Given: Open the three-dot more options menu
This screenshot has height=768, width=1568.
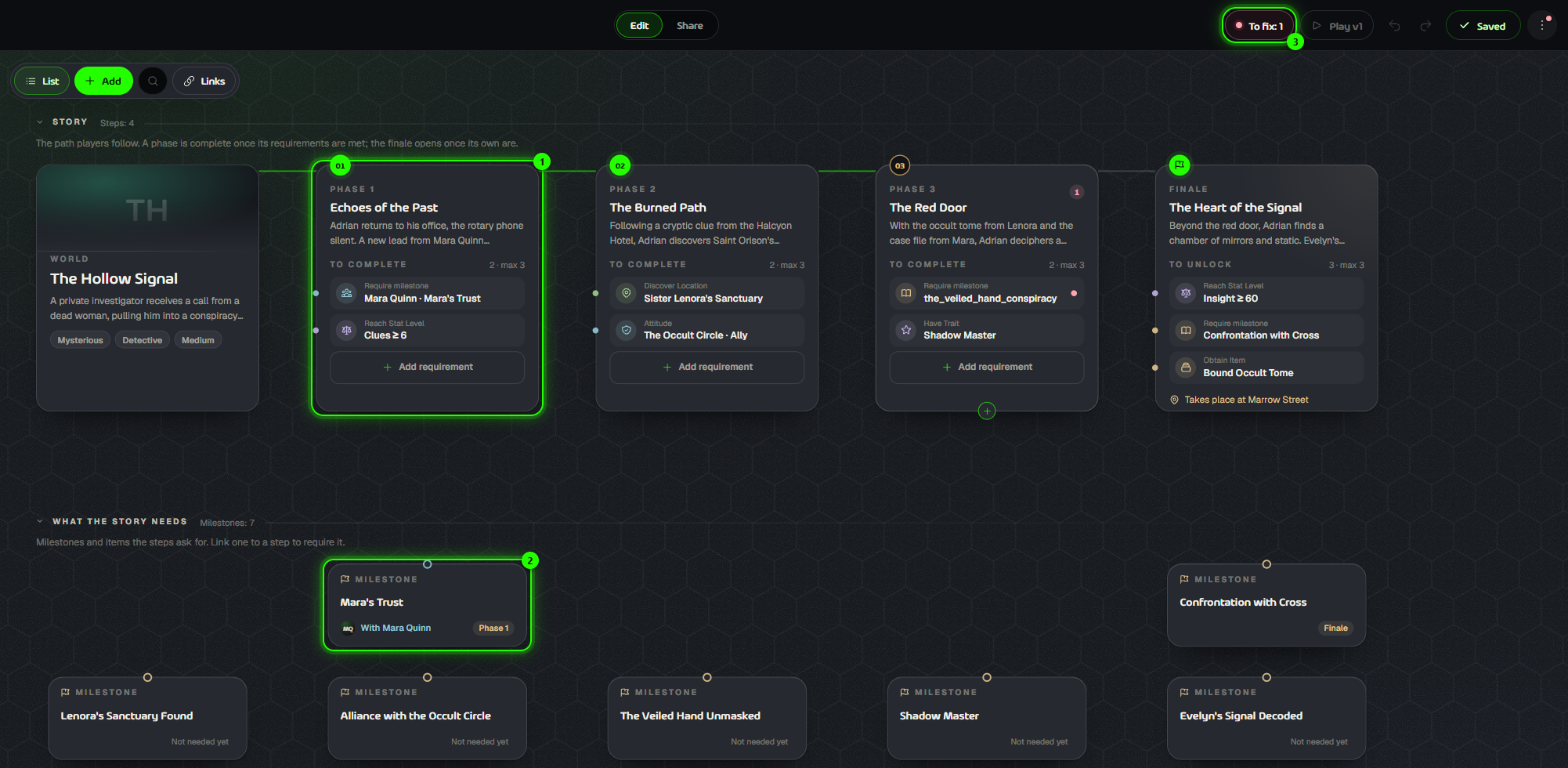Looking at the screenshot, I should 1542,26.
